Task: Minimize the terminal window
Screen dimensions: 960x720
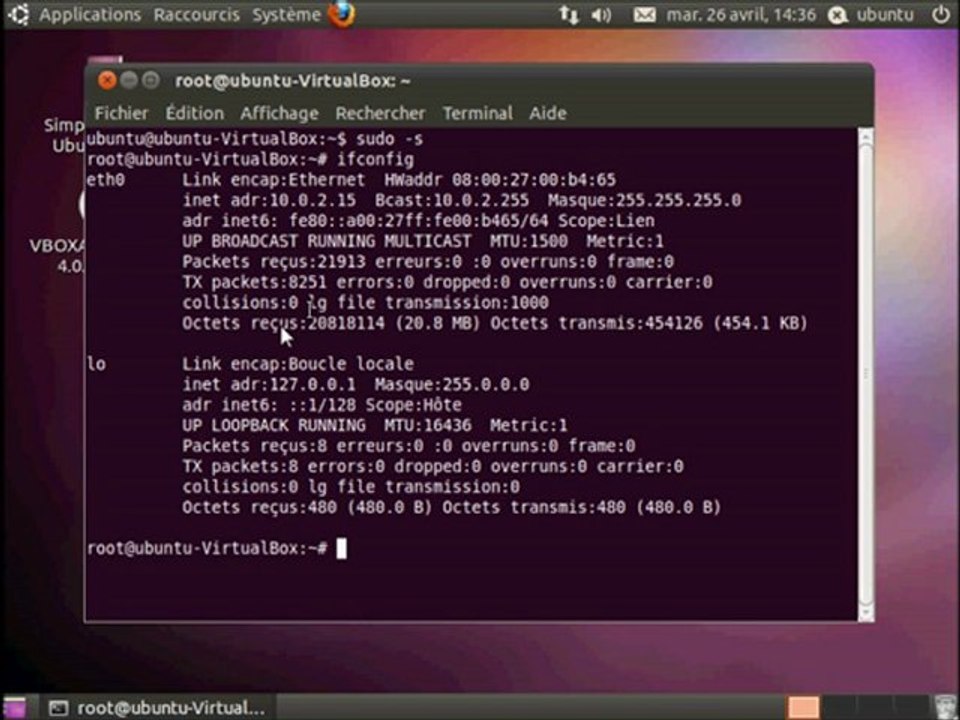Action: [129, 80]
